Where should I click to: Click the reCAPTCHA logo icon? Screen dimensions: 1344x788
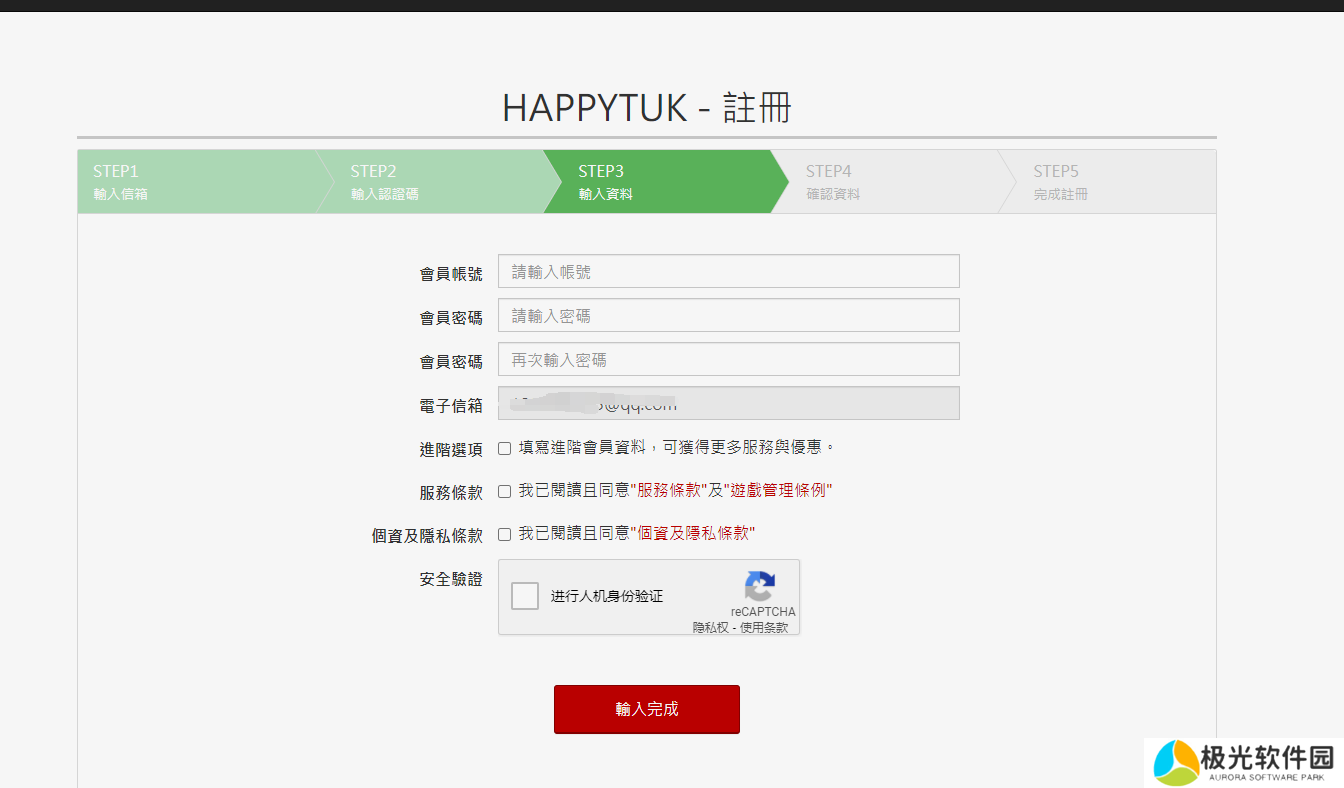[x=760, y=586]
